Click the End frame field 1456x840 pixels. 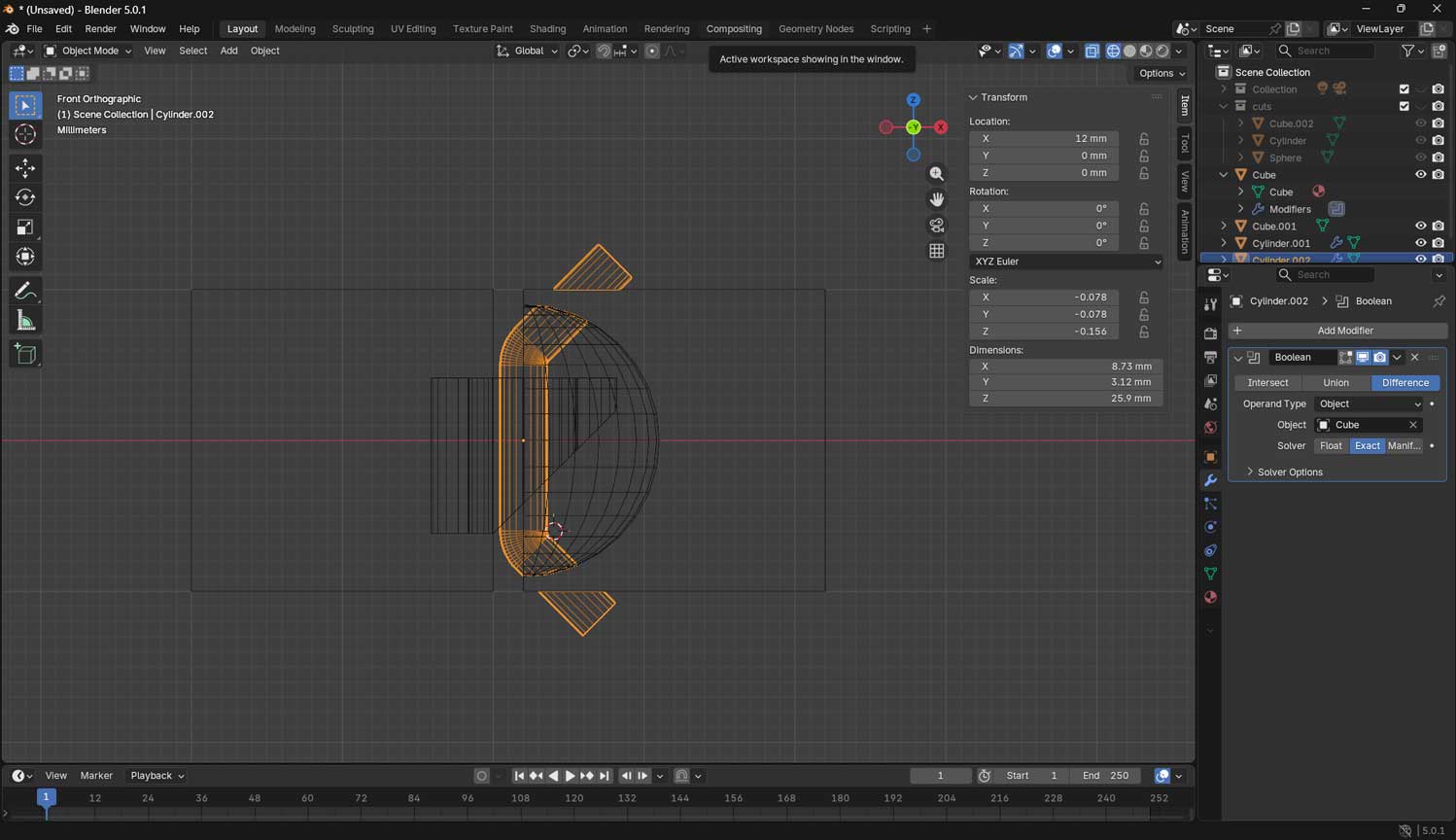pos(1106,776)
